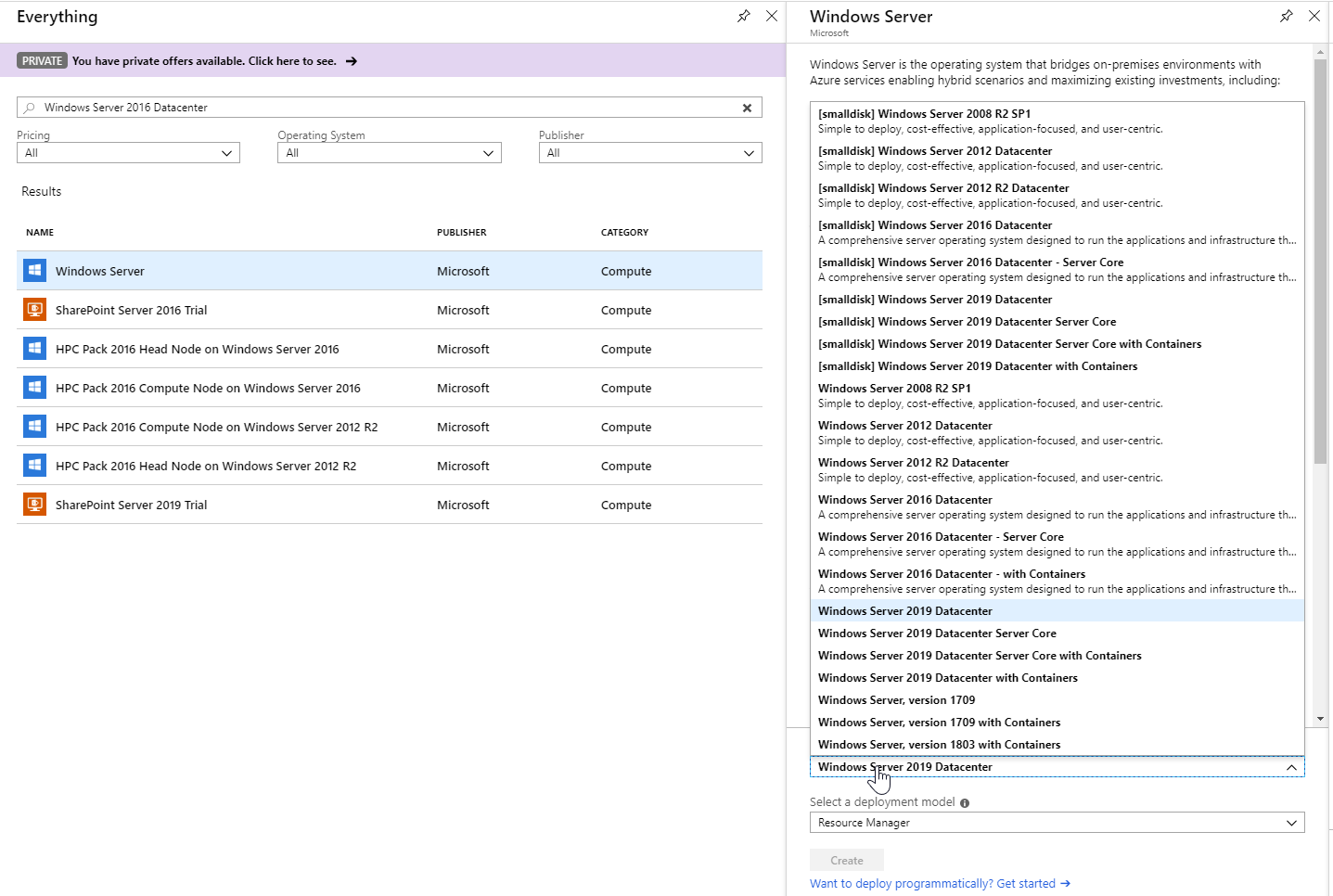Image resolution: width=1333 pixels, height=896 pixels.
Task: Click the SharePoint Server 2016 Trial icon
Action: coord(34,309)
